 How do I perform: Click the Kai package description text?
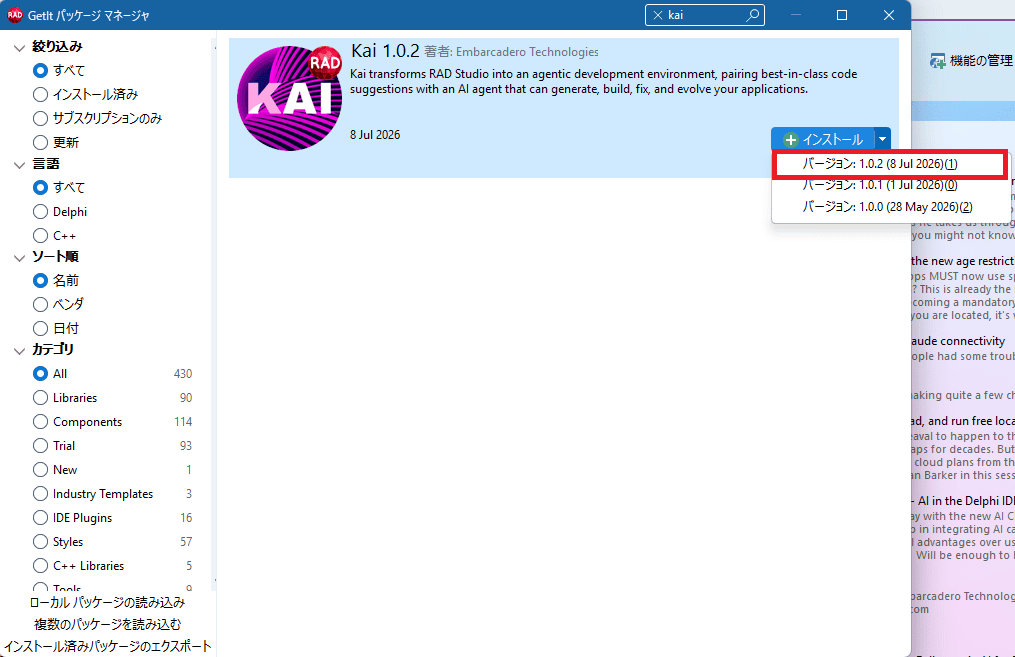(x=603, y=82)
